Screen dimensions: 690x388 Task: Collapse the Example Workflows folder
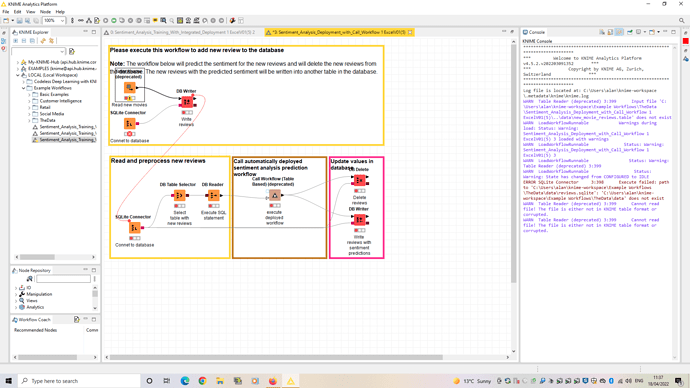coord(24,88)
